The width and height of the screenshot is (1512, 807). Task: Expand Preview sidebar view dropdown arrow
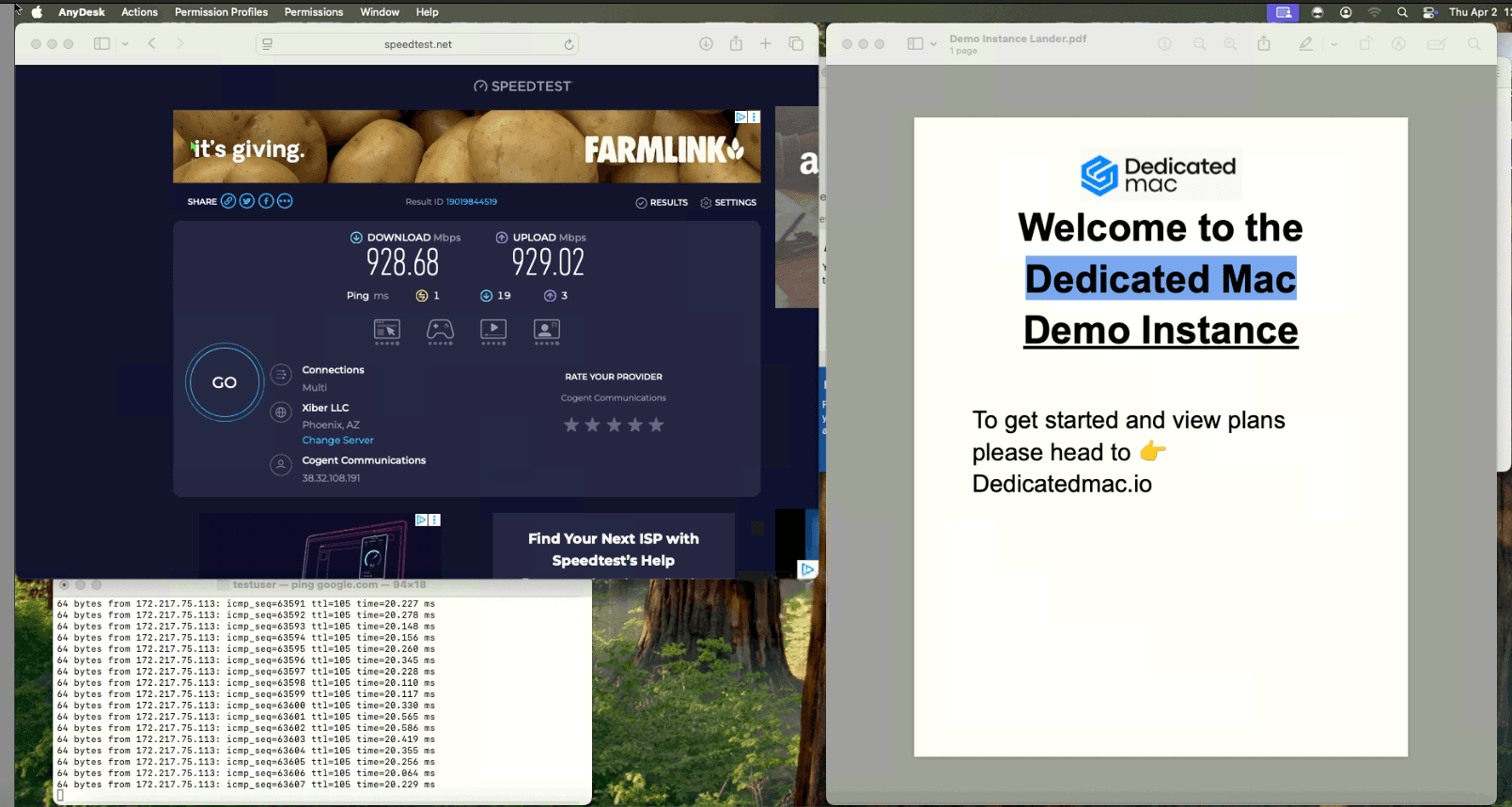tap(933, 44)
